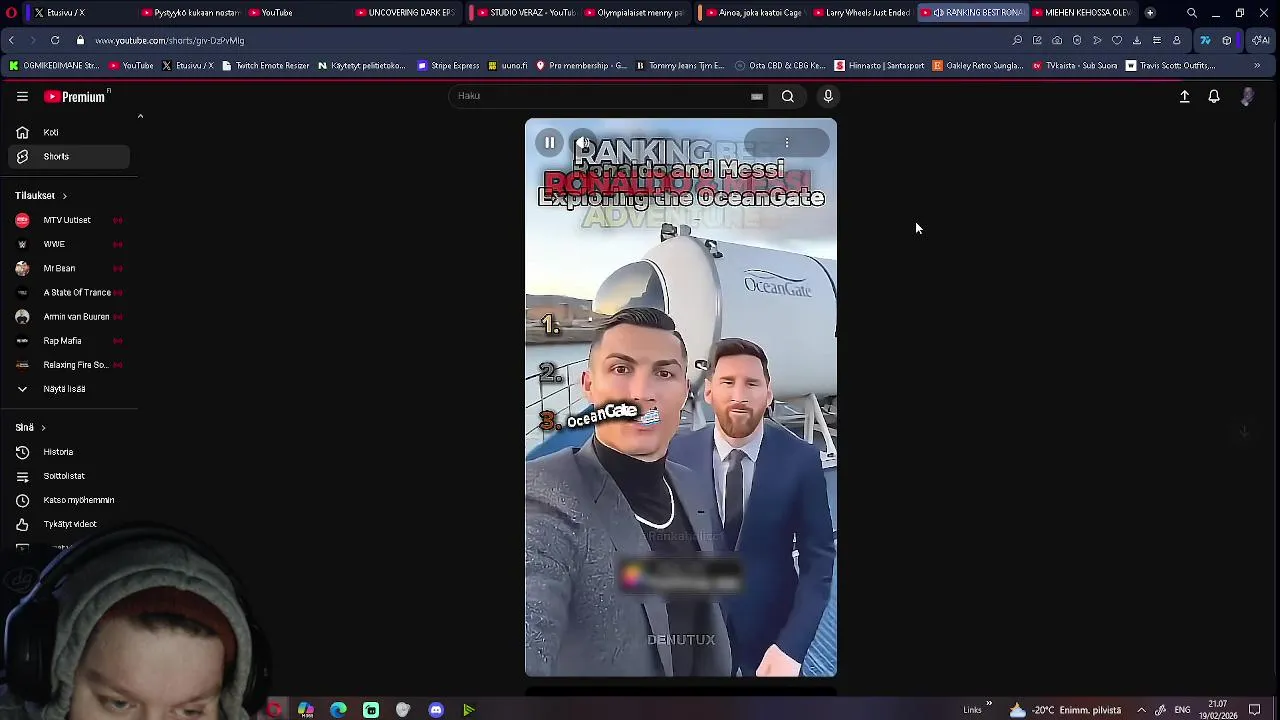This screenshot has width=1280, height=720.
Task: Mute the Shorts video volume
Action: [x=583, y=143]
